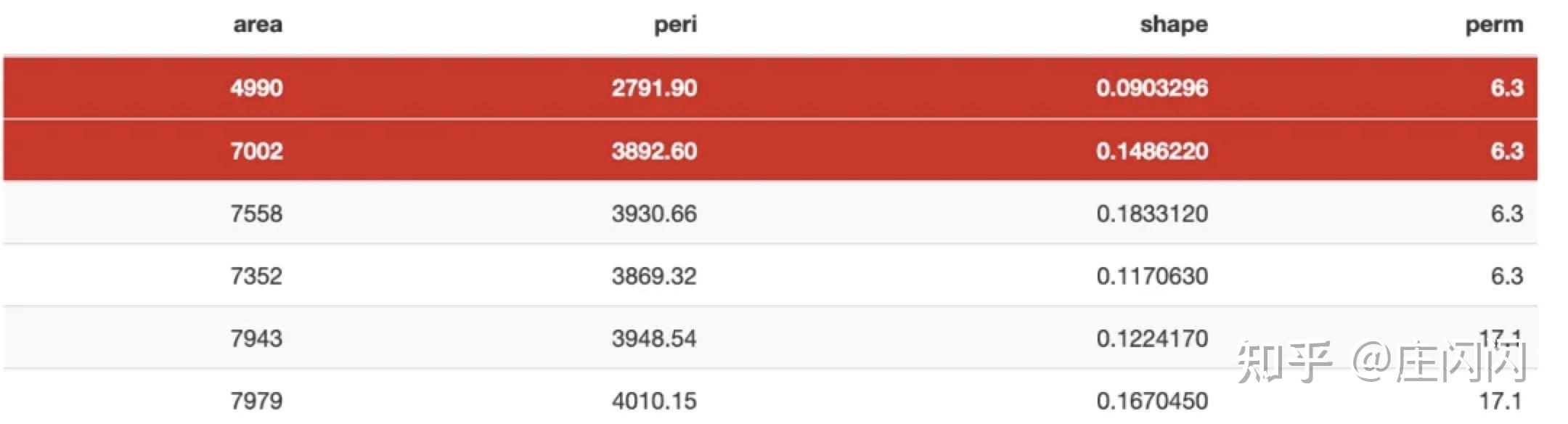The image size is (1568, 424).
Task: Select the shape value 0.1833120
Action: tap(1151, 213)
